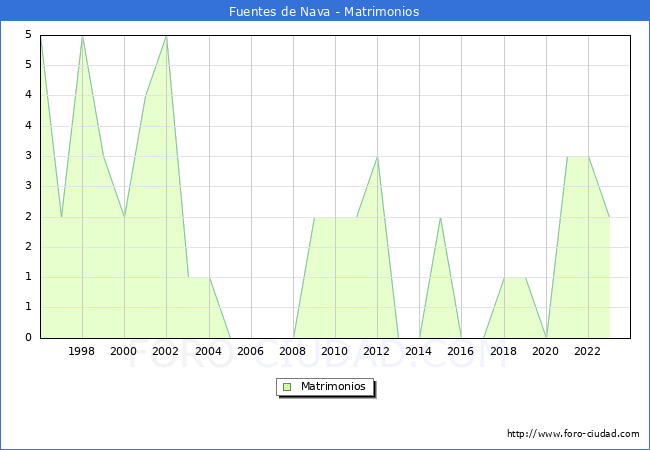Select the 2010 label on the x-axis

coord(335,351)
